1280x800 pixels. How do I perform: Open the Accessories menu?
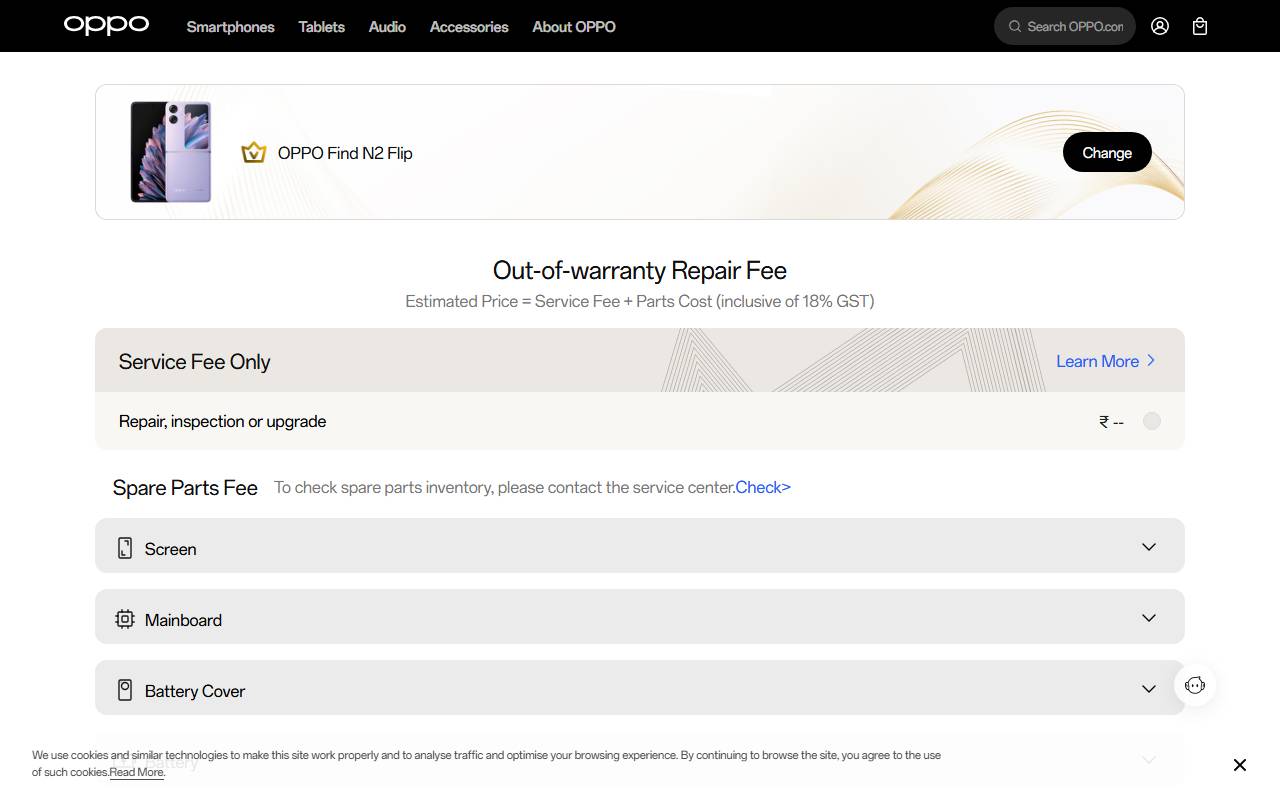[468, 27]
